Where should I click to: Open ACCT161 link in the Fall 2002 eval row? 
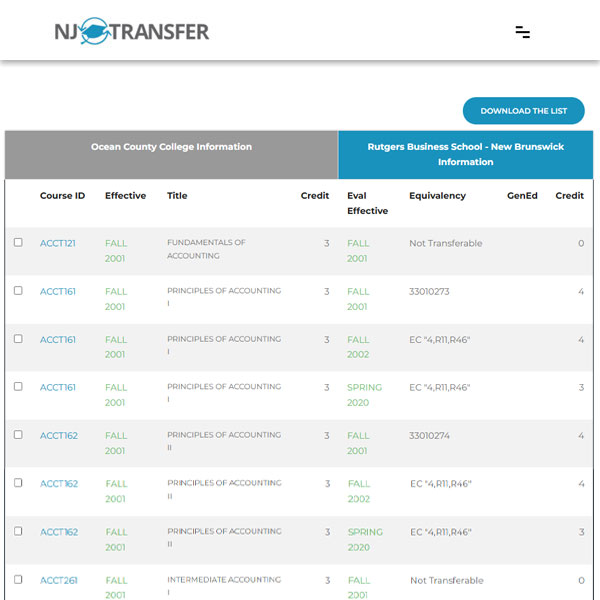[x=58, y=340]
